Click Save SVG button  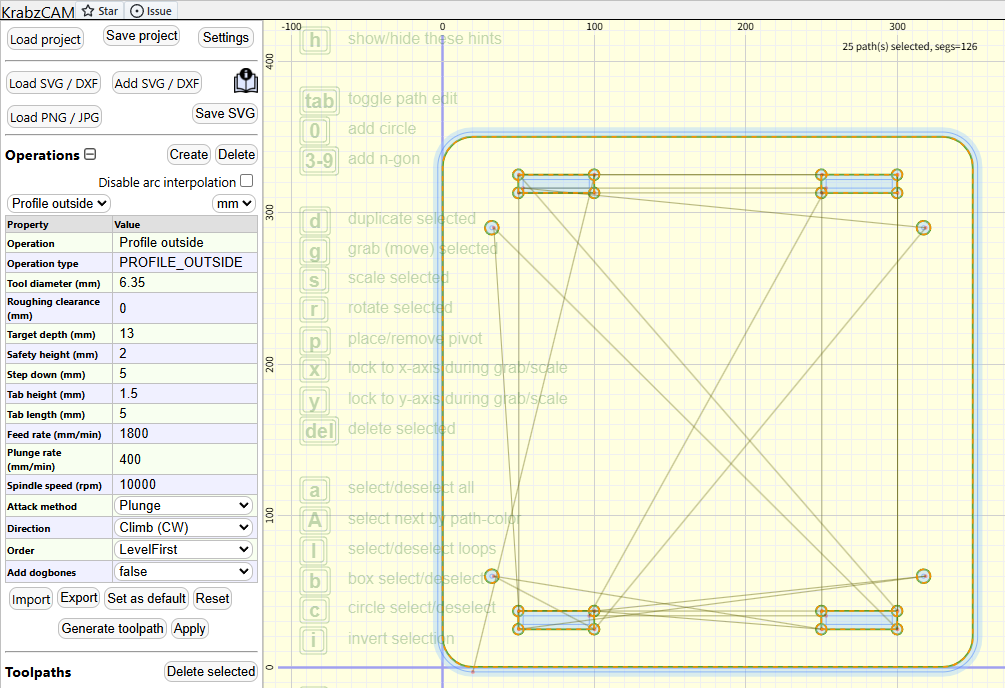coord(225,113)
